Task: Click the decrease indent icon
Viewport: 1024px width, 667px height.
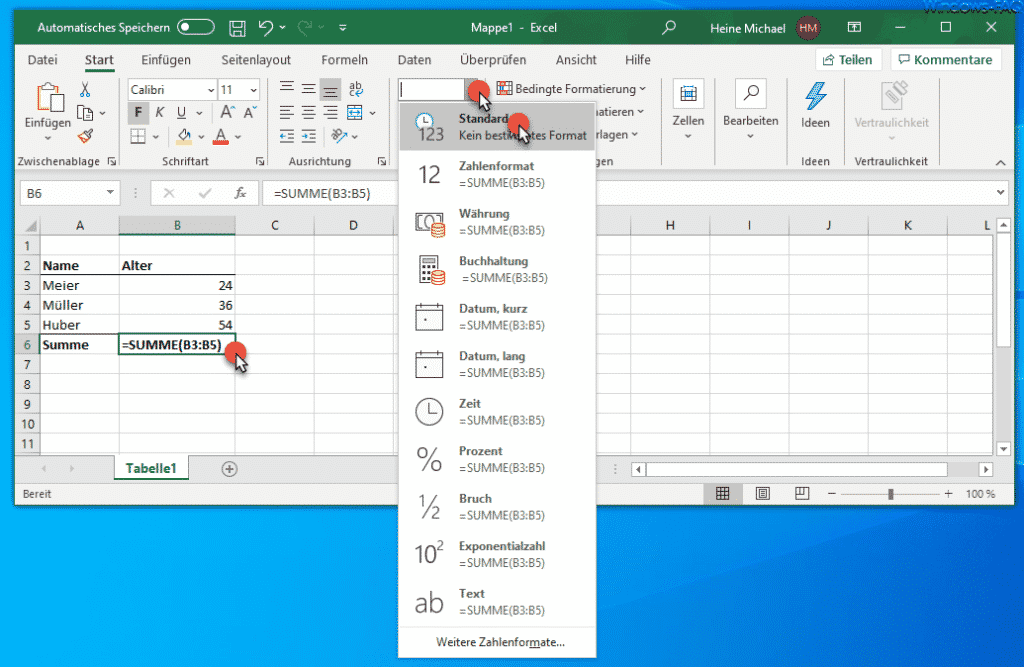Action: (287, 136)
